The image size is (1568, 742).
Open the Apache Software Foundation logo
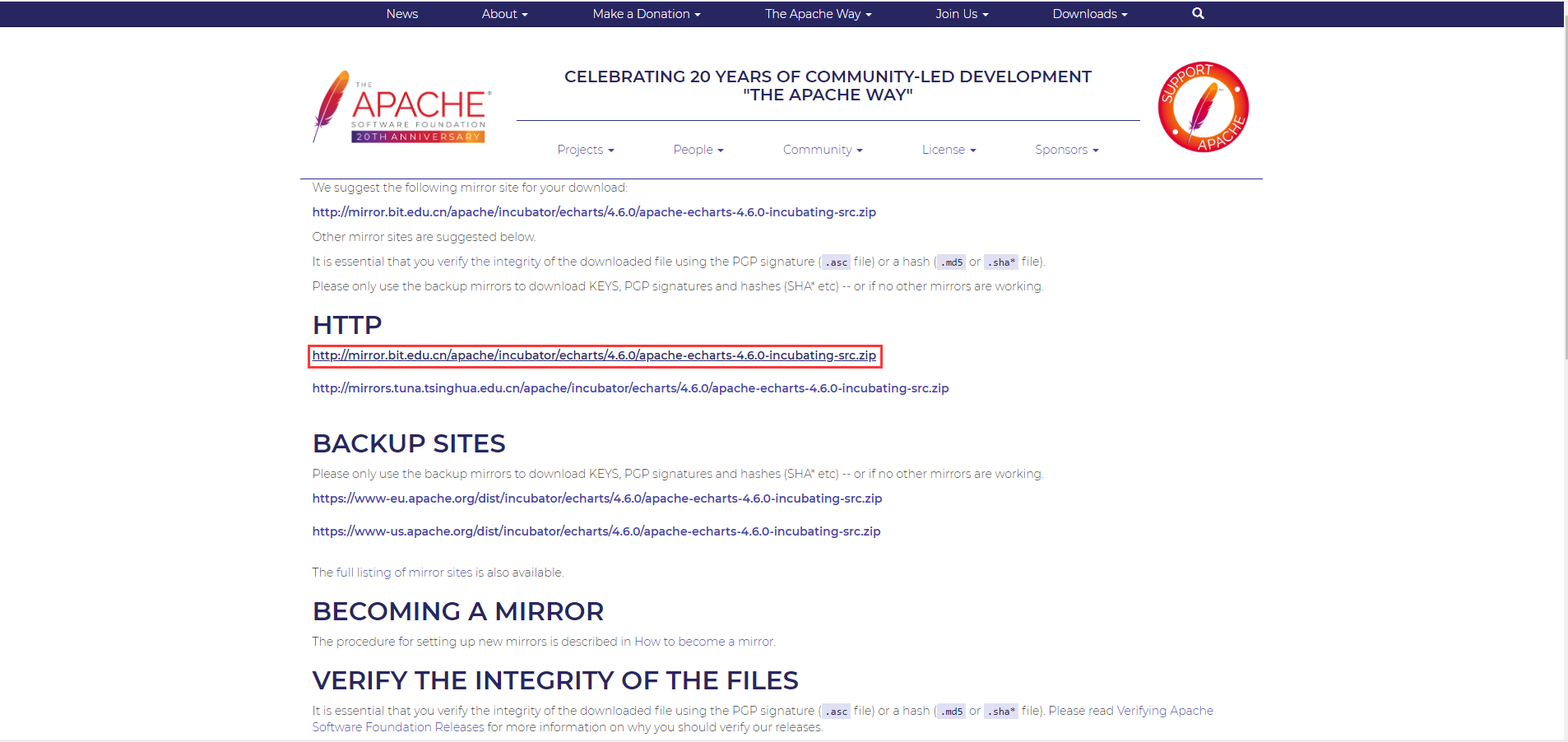[x=402, y=107]
